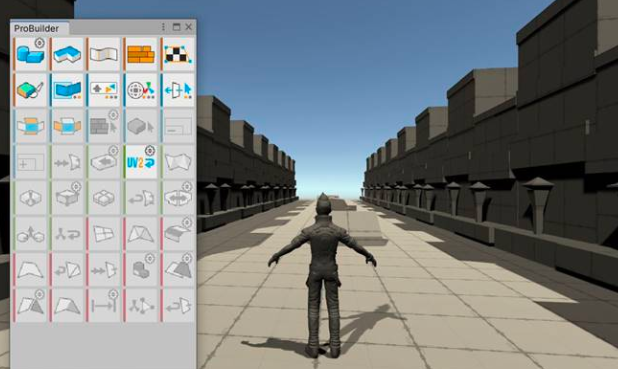Click Select by Colors gray cube icon
This screenshot has width=618, height=369.
[141, 126]
